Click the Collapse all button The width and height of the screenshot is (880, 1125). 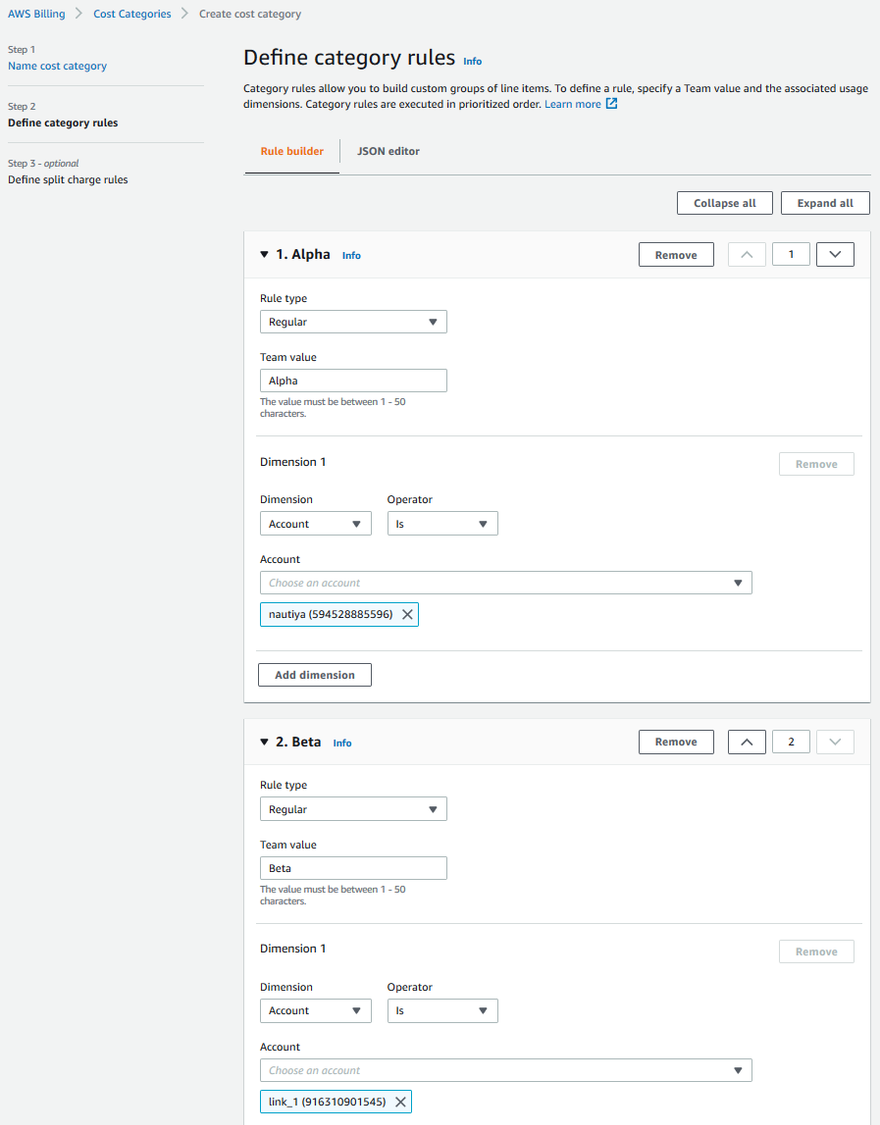725,203
